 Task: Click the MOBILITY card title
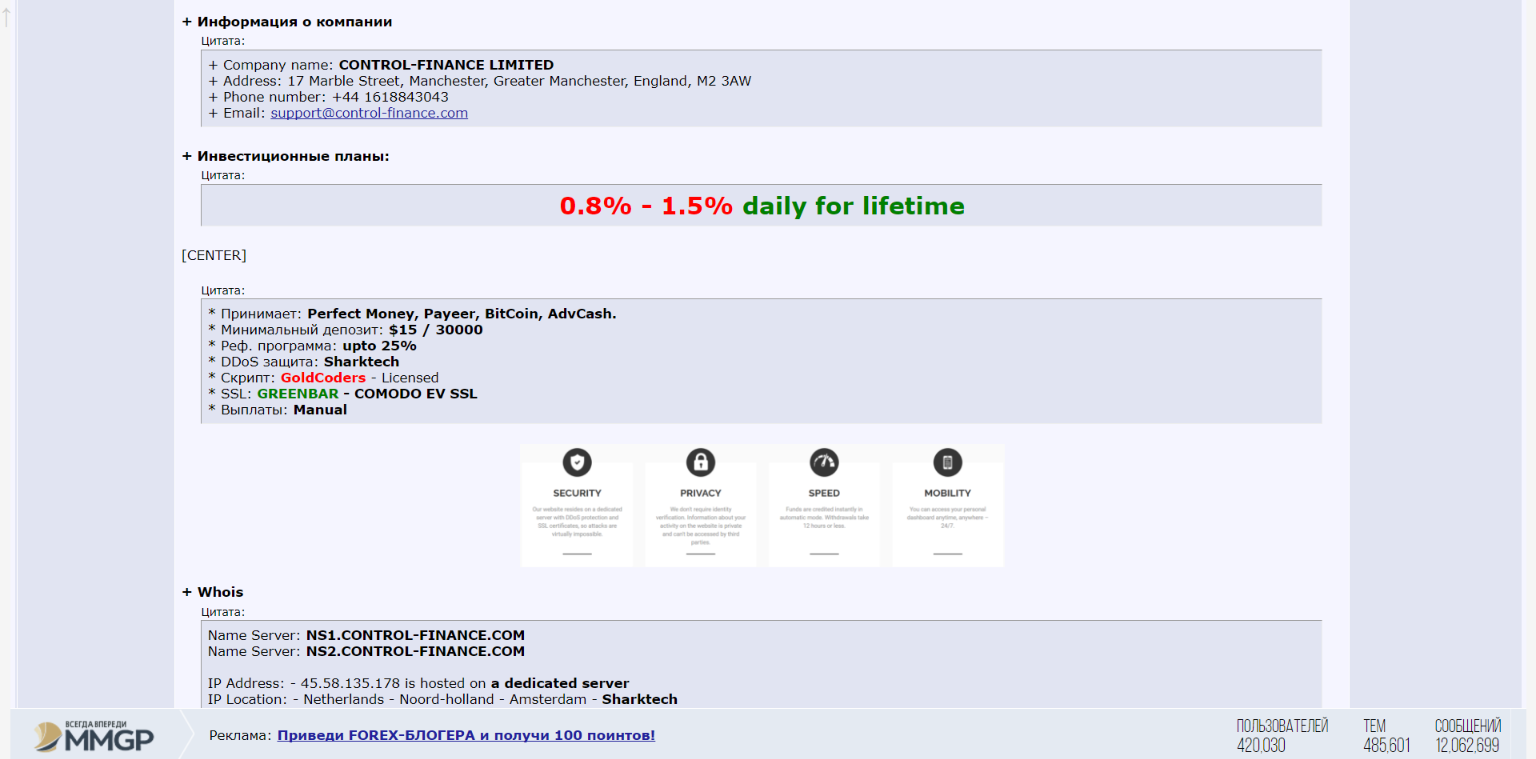pos(947,493)
